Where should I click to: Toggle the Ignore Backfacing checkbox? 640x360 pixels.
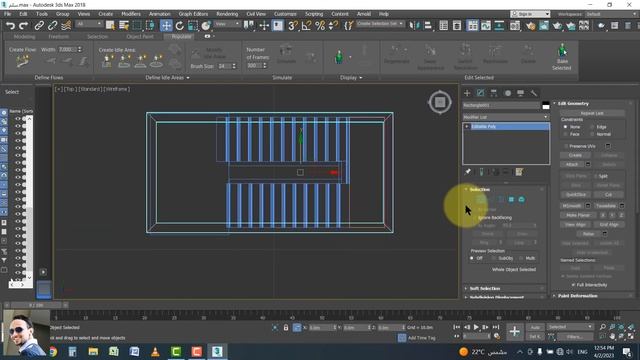coord(473,218)
